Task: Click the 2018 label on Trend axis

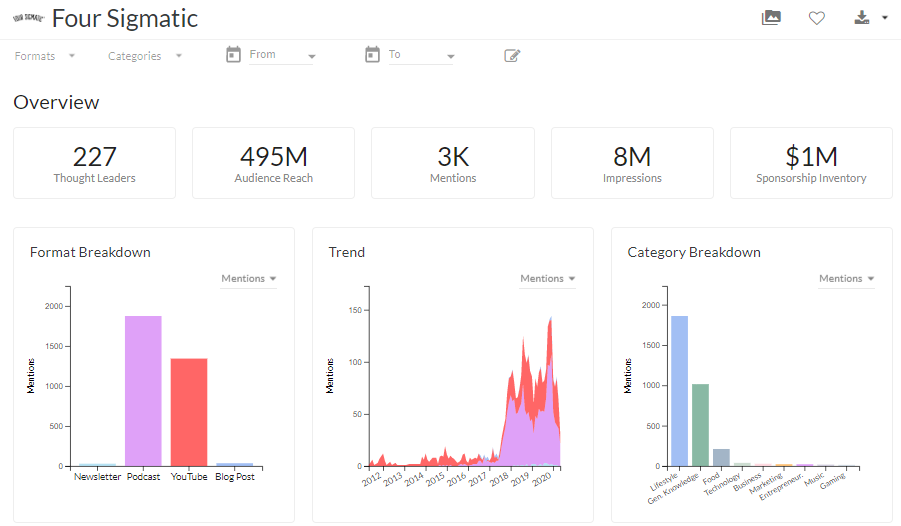Action: click(x=499, y=479)
